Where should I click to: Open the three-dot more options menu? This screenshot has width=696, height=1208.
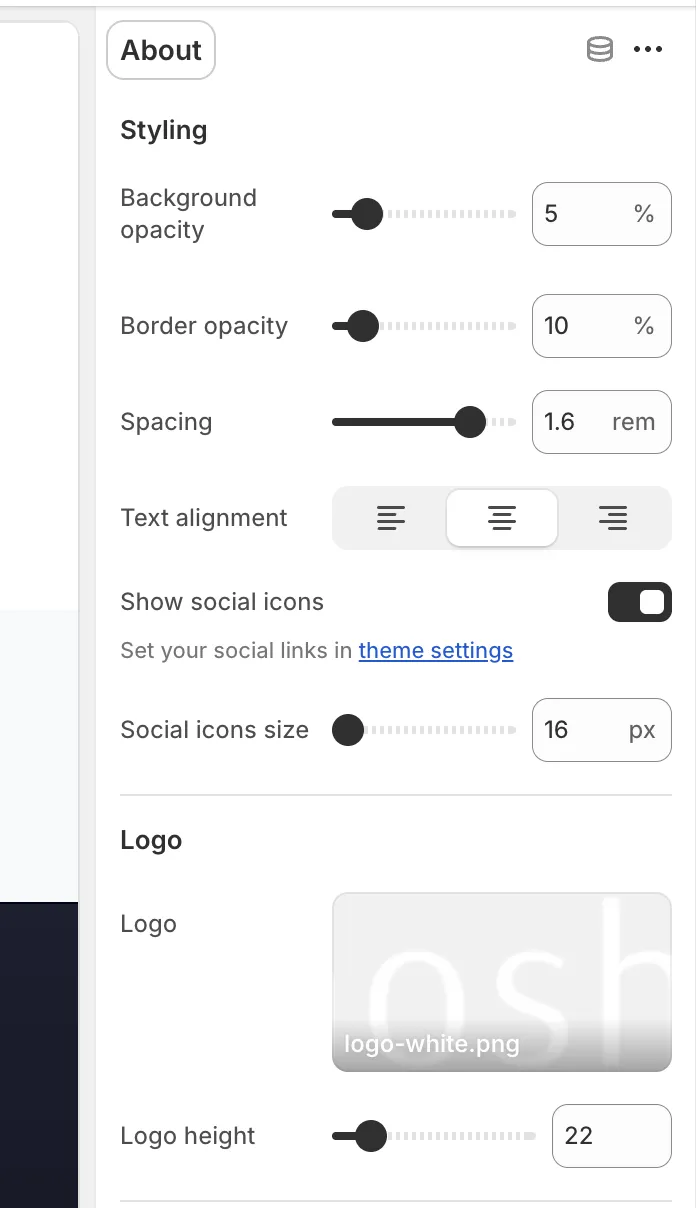(648, 50)
